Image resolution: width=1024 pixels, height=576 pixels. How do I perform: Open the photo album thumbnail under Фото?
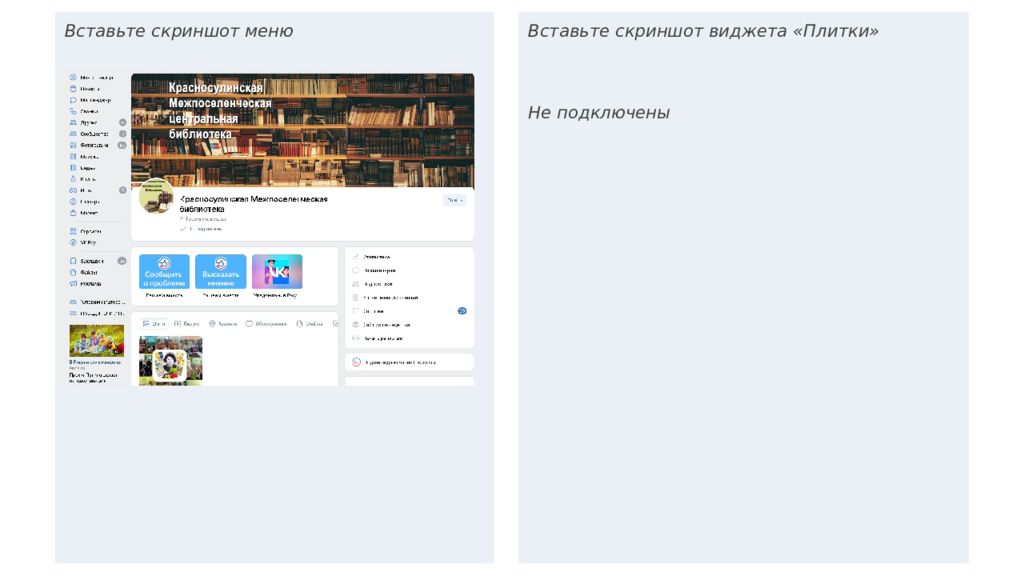click(171, 360)
